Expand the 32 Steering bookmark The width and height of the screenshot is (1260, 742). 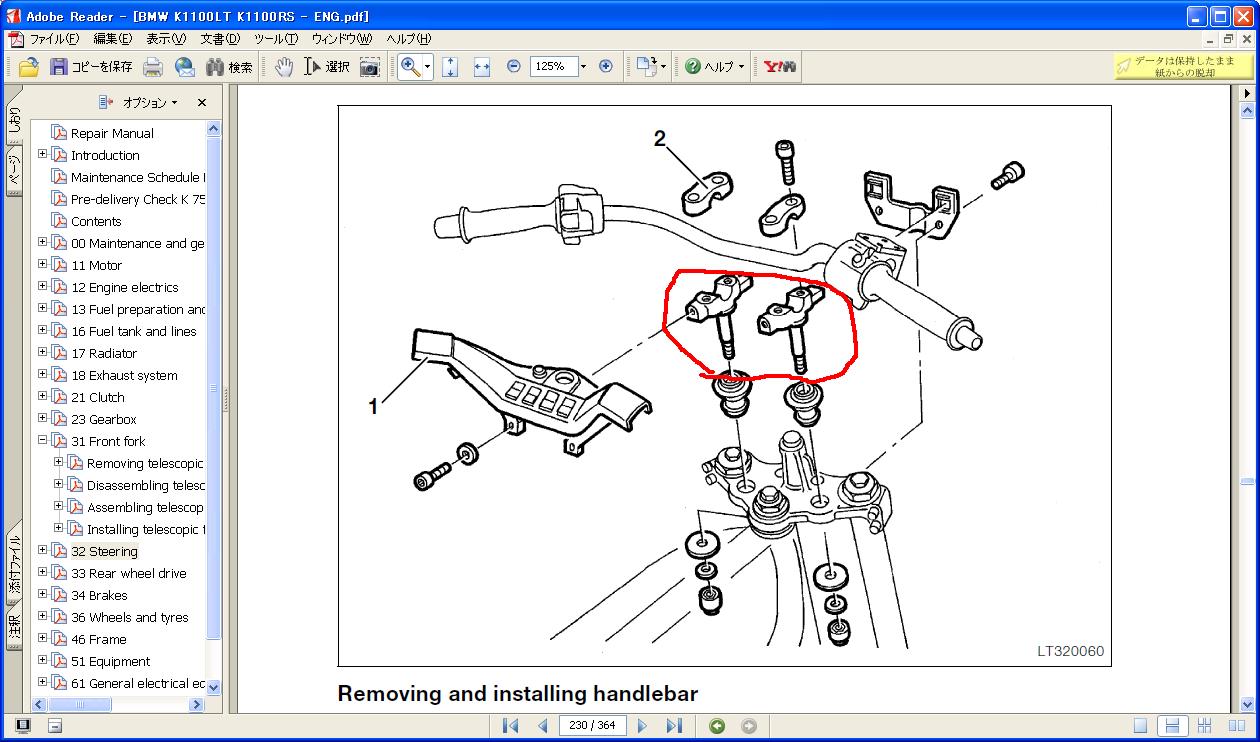(43, 550)
